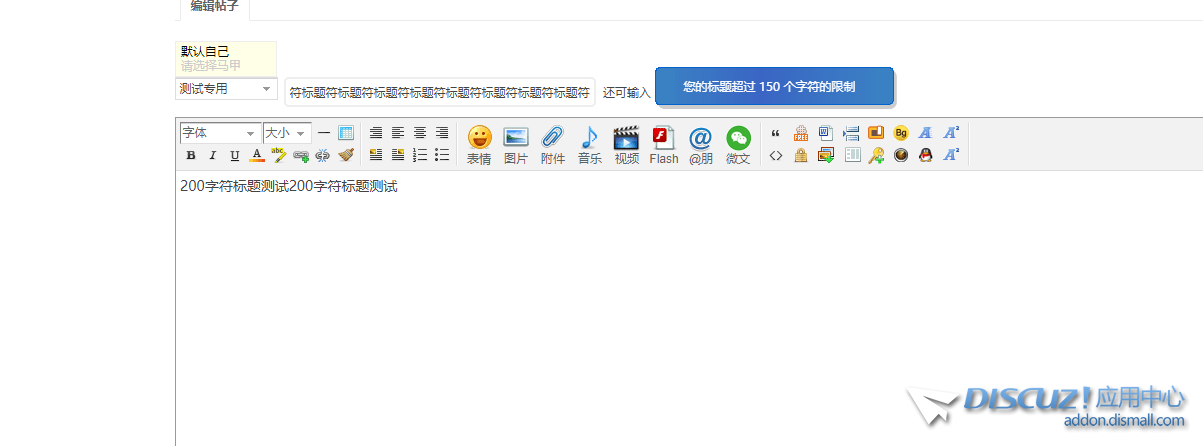Click into the post title input field
This screenshot has height=446, width=1203.
[x=439, y=92]
